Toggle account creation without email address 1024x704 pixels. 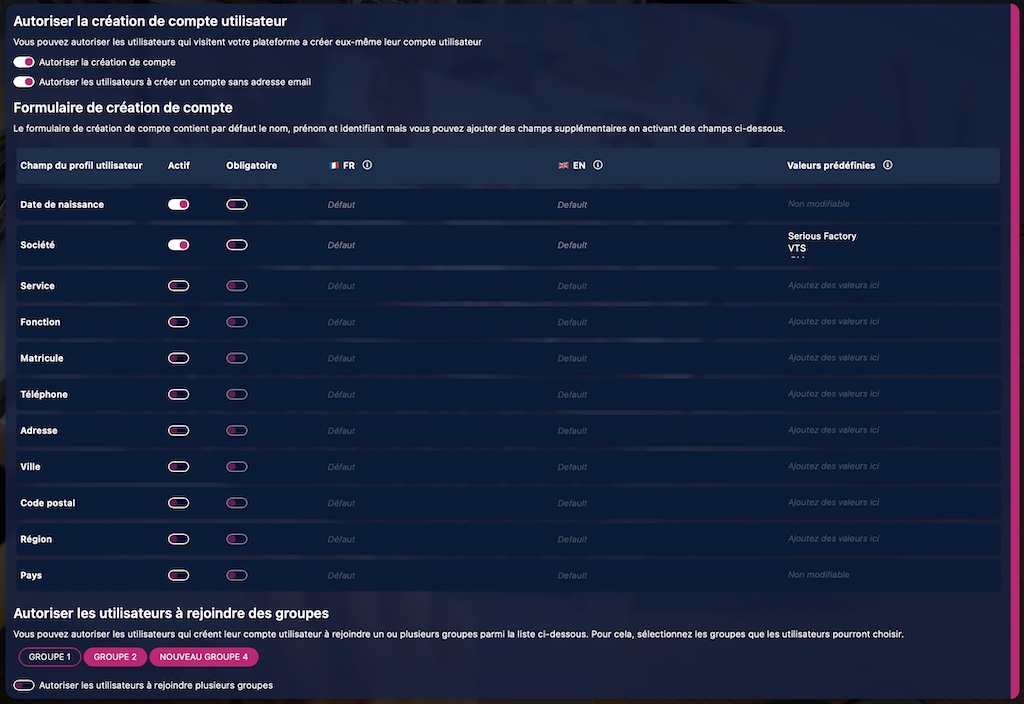point(22,81)
